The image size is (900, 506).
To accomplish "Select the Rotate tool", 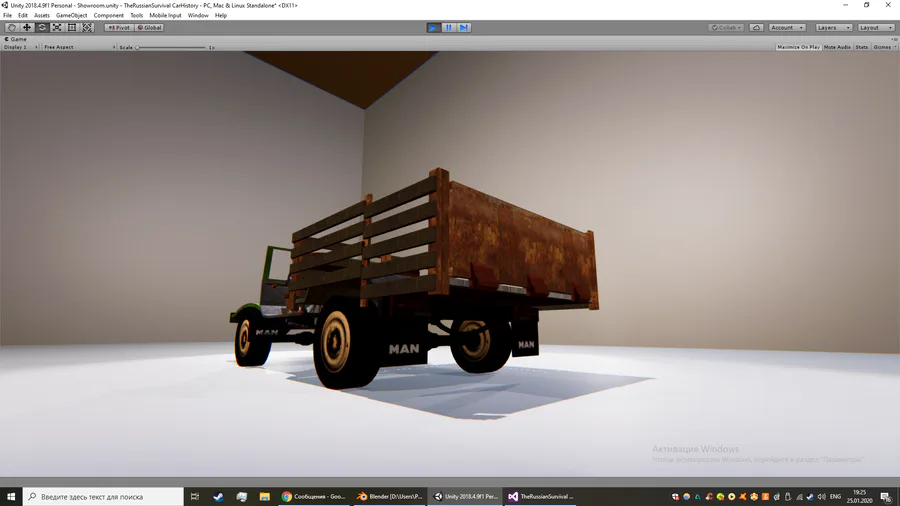I will click(x=42, y=28).
